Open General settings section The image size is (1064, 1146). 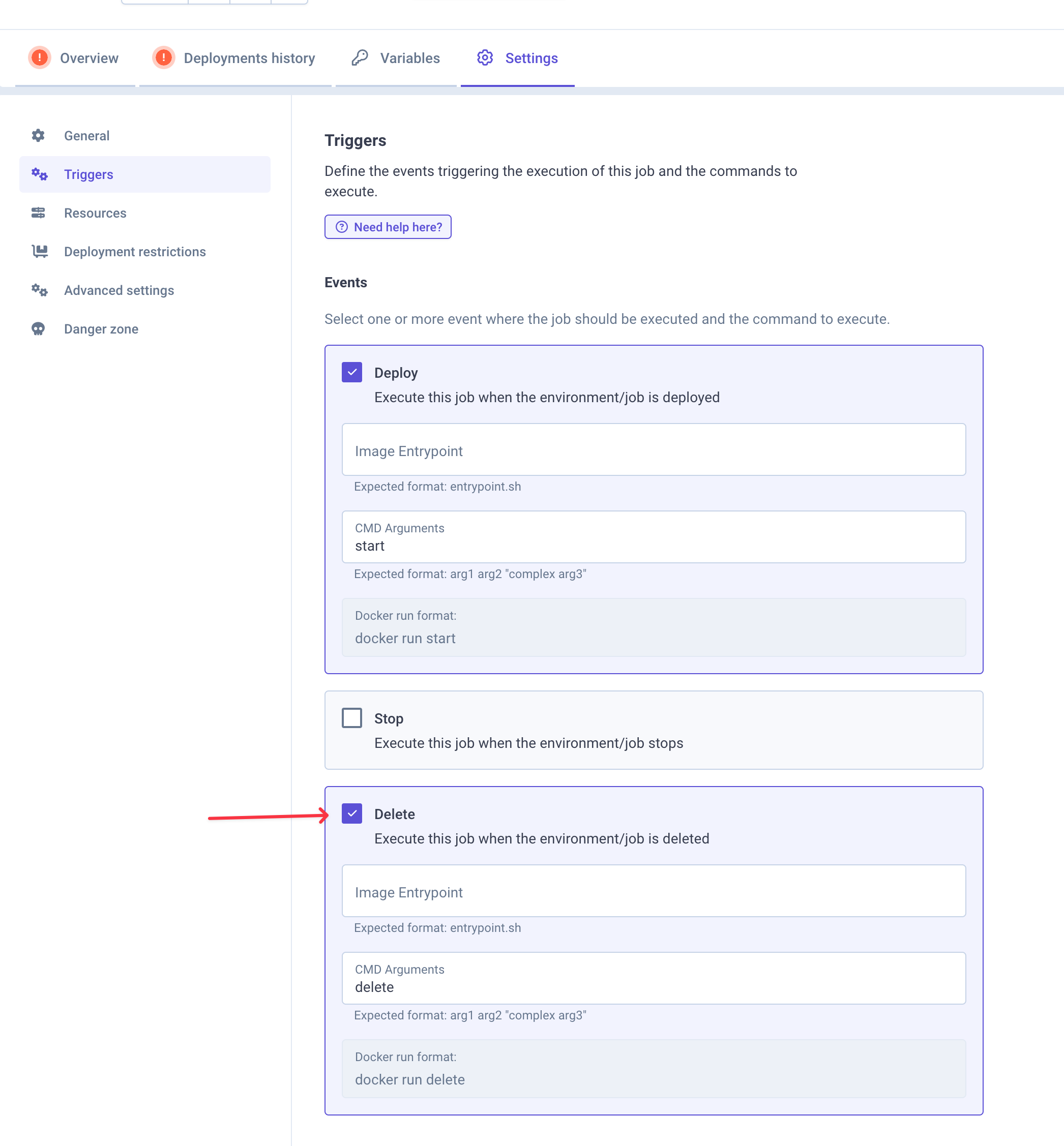point(144,136)
